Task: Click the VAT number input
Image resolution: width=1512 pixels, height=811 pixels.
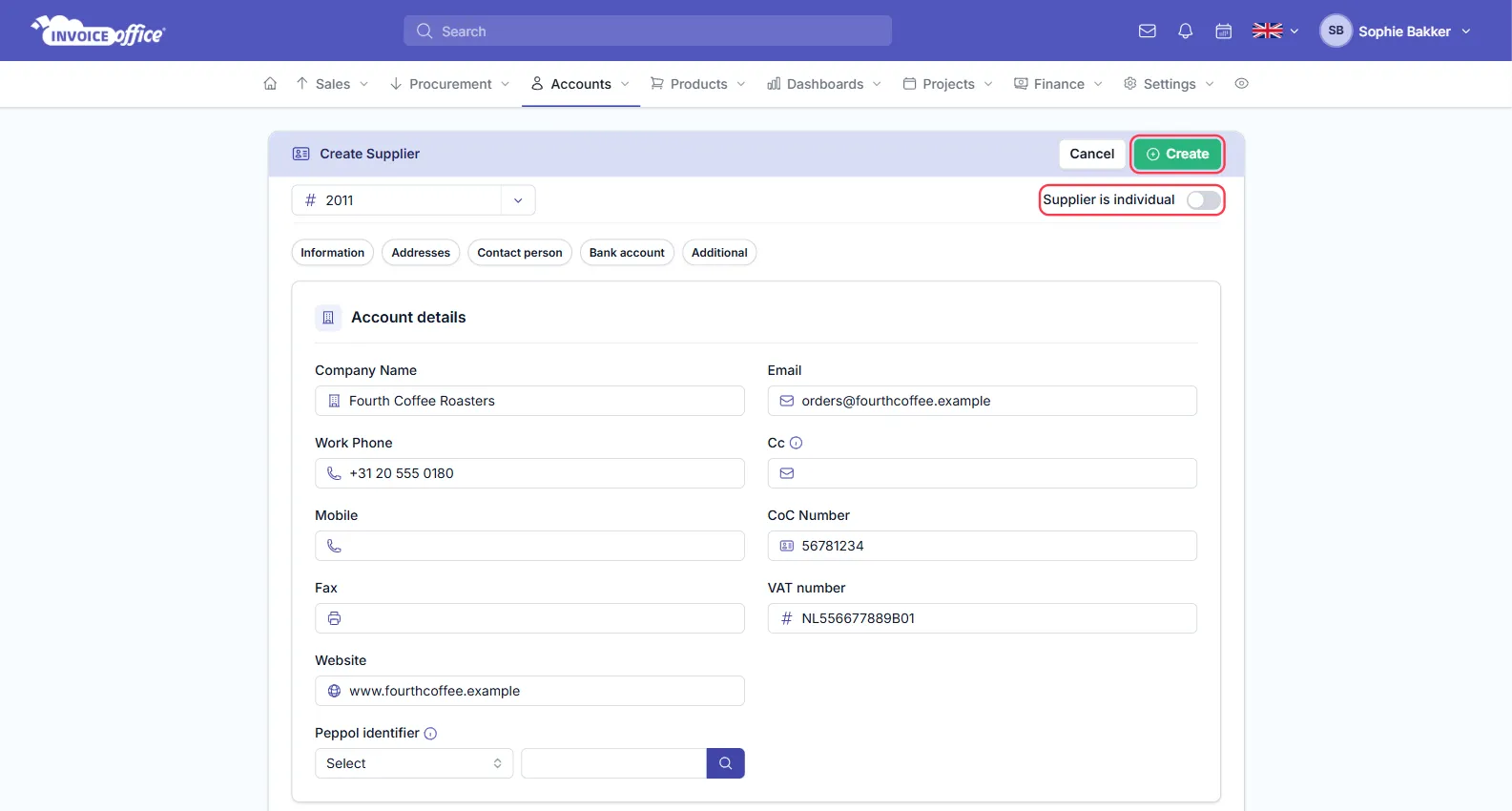Action: pyautogui.click(x=982, y=618)
